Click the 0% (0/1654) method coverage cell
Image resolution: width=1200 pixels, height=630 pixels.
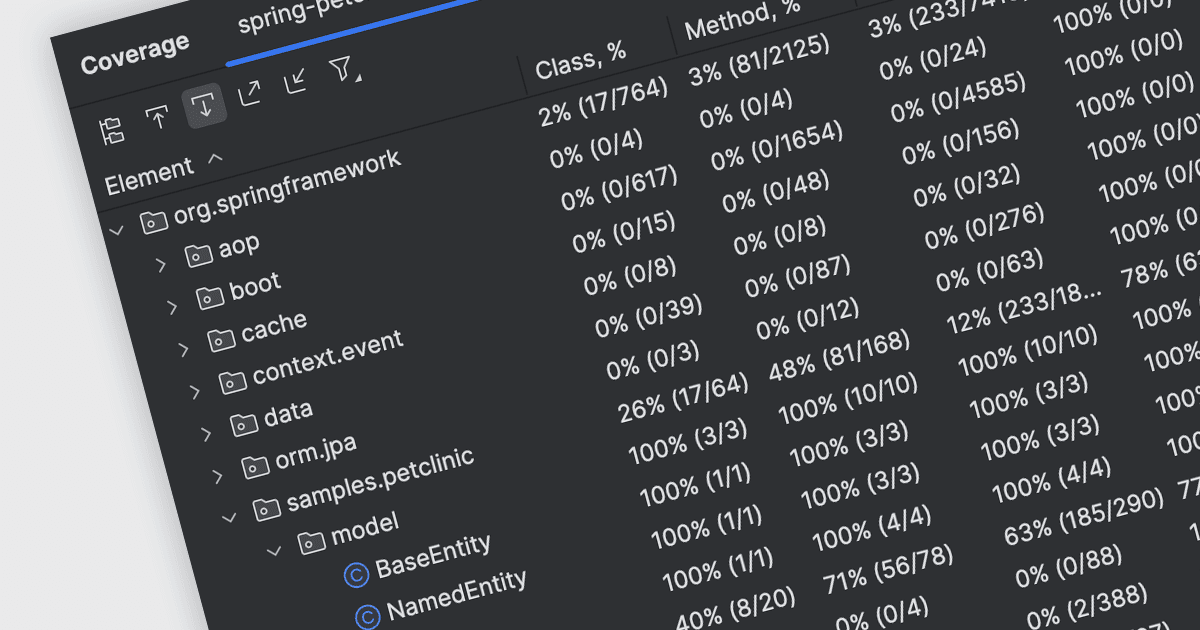[777, 145]
